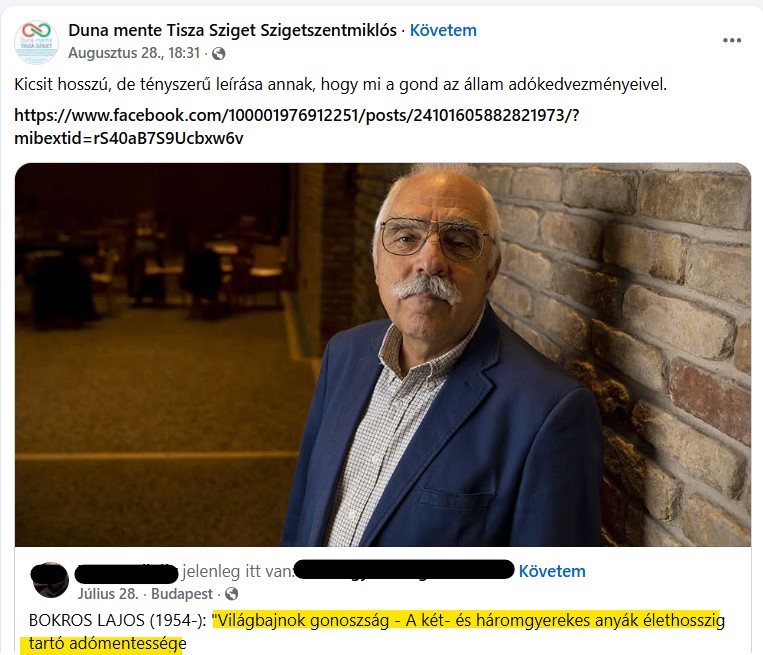Click the Kicsit hosszú, de tényszerű caption text
Screen dimensions: 763x655
(340, 85)
